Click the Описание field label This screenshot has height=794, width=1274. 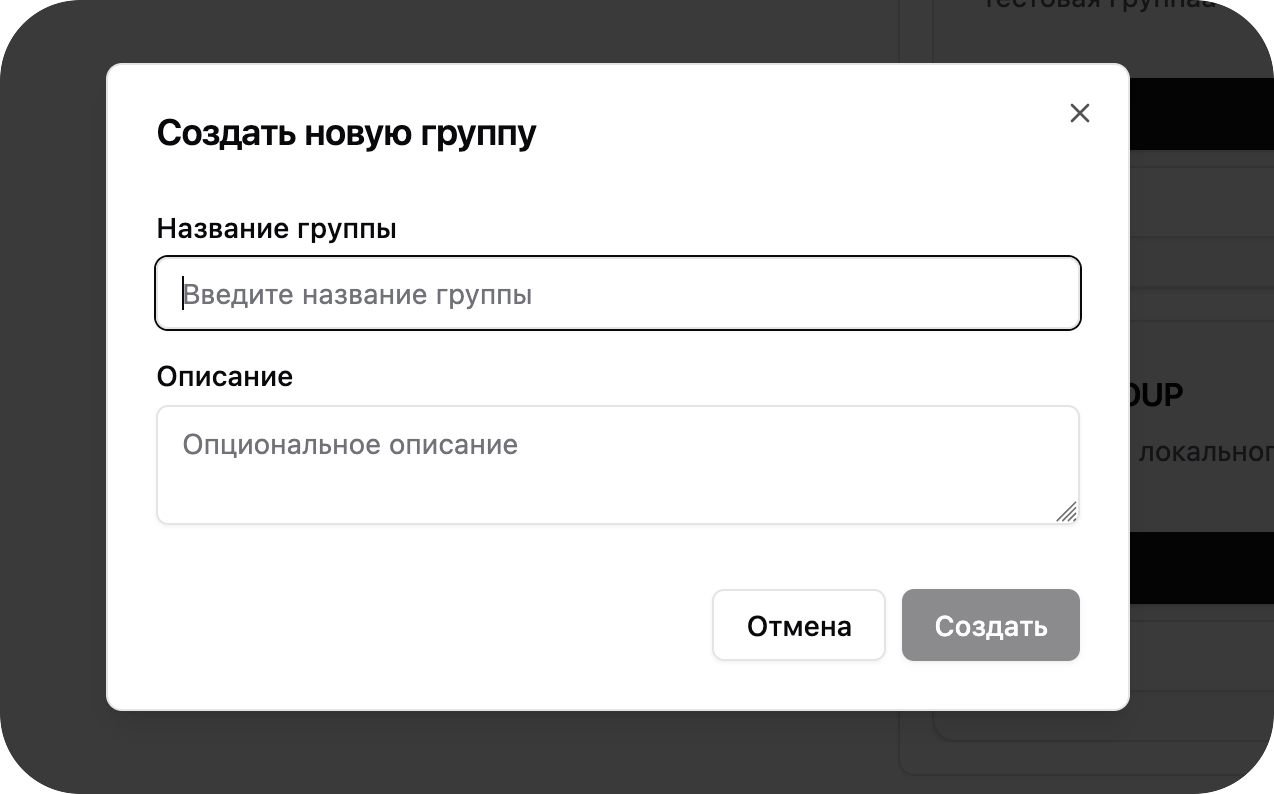coord(224,377)
